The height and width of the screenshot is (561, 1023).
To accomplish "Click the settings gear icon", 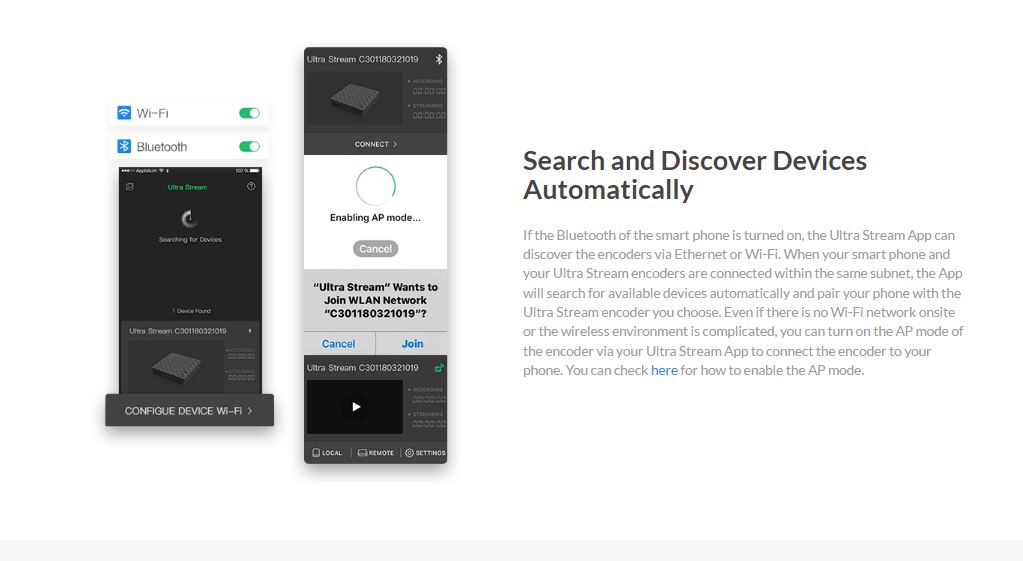I will (410, 453).
